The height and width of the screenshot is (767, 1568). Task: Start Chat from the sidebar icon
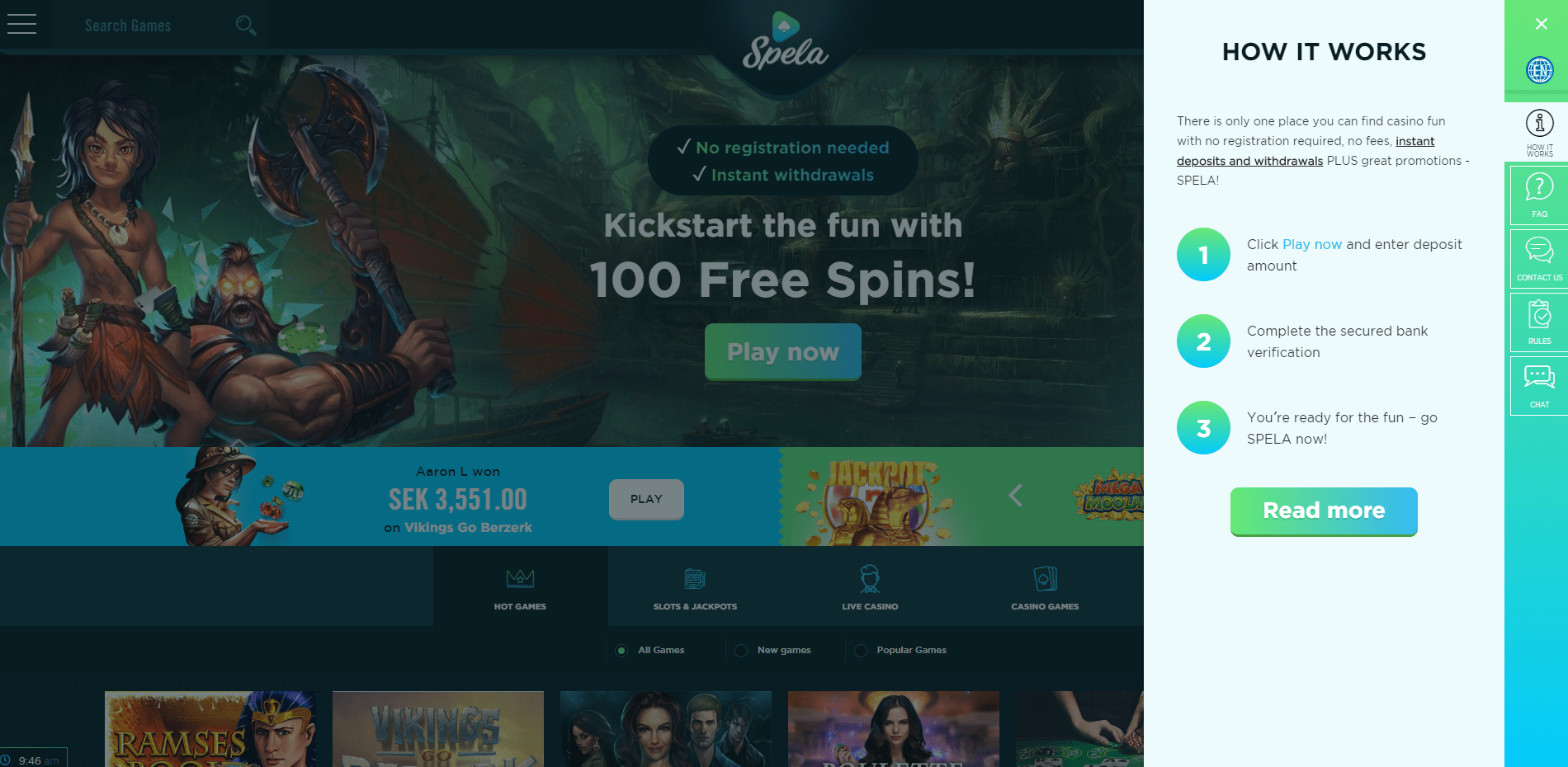pos(1539,386)
